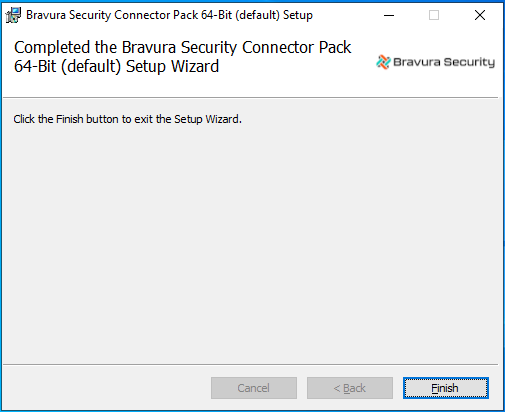Minimize the Connector Pack Setup window
Viewport: 505px width, 412px height.
coord(389,15)
